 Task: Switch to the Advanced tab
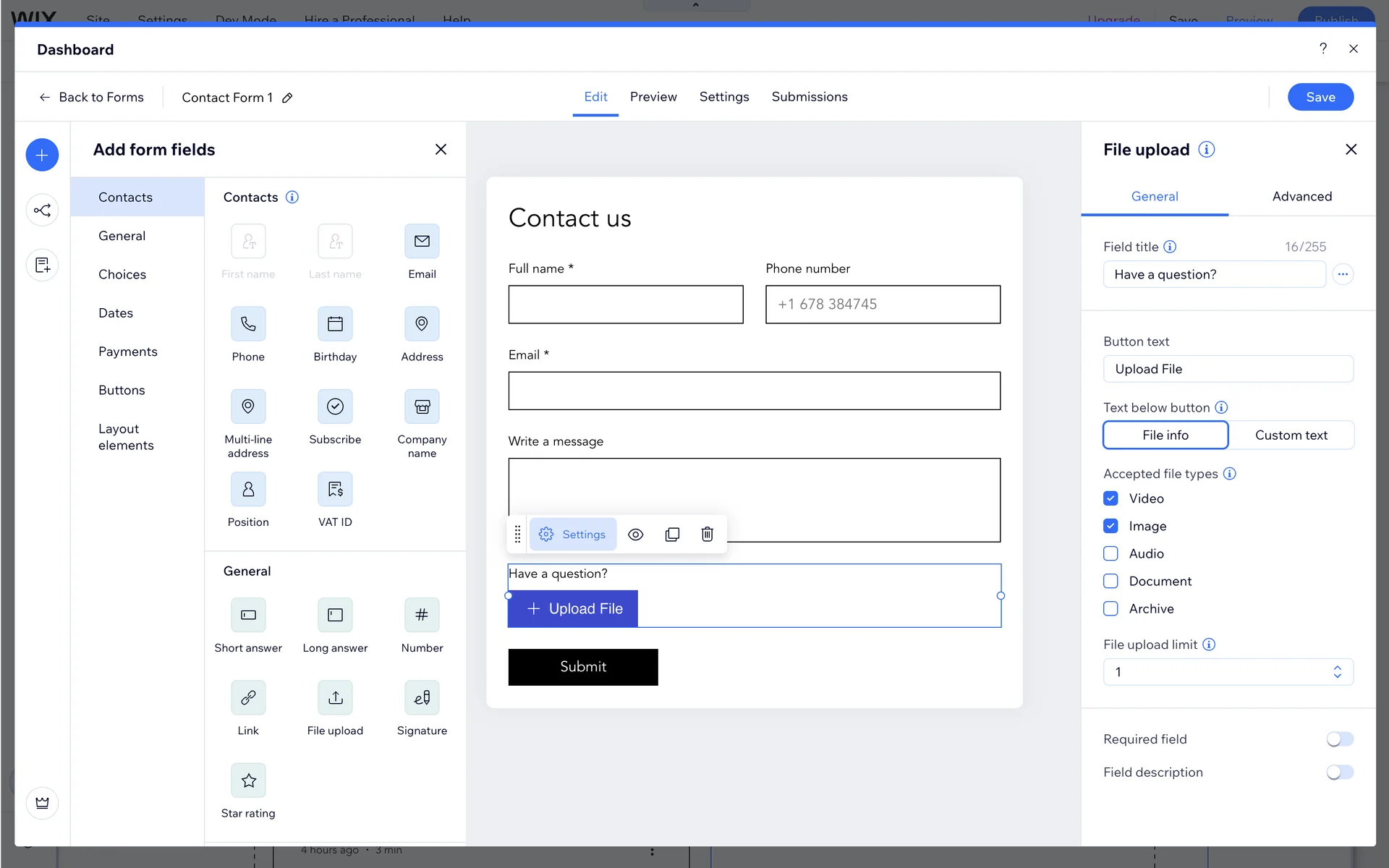point(1301,196)
